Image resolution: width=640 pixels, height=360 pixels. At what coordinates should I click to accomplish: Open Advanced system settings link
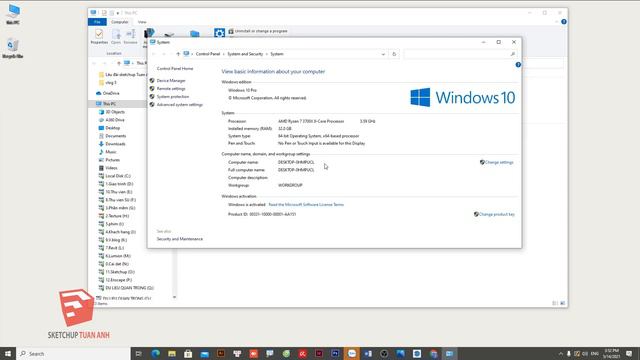click(180, 105)
